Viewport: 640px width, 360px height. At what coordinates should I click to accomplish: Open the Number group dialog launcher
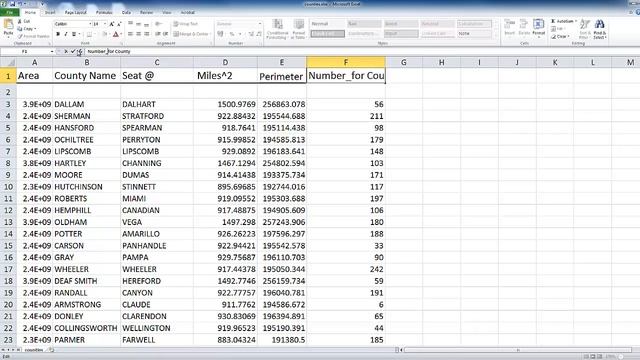pyautogui.click(x=260, y=43)
